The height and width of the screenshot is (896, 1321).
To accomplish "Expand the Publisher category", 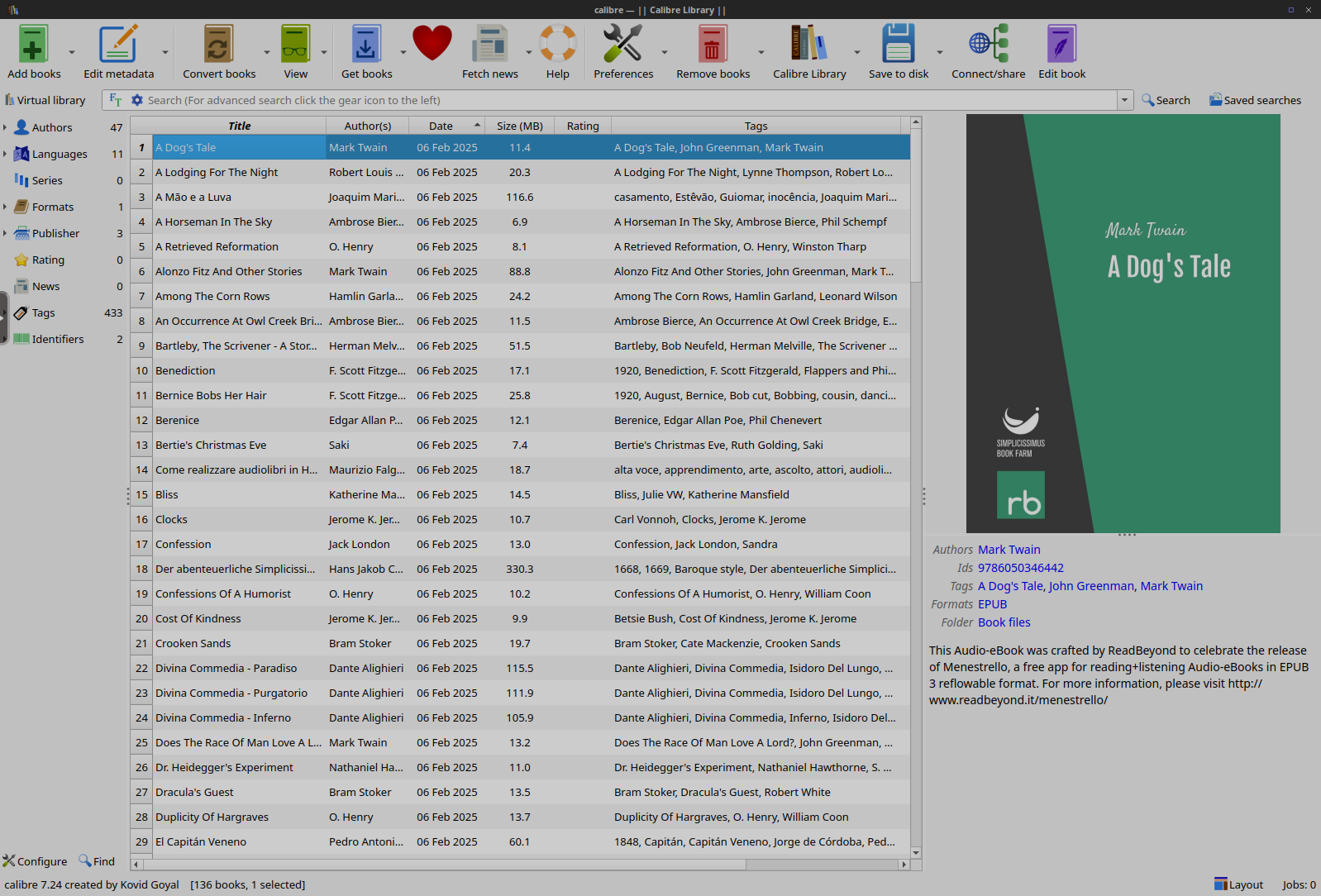I will [5, 233].
